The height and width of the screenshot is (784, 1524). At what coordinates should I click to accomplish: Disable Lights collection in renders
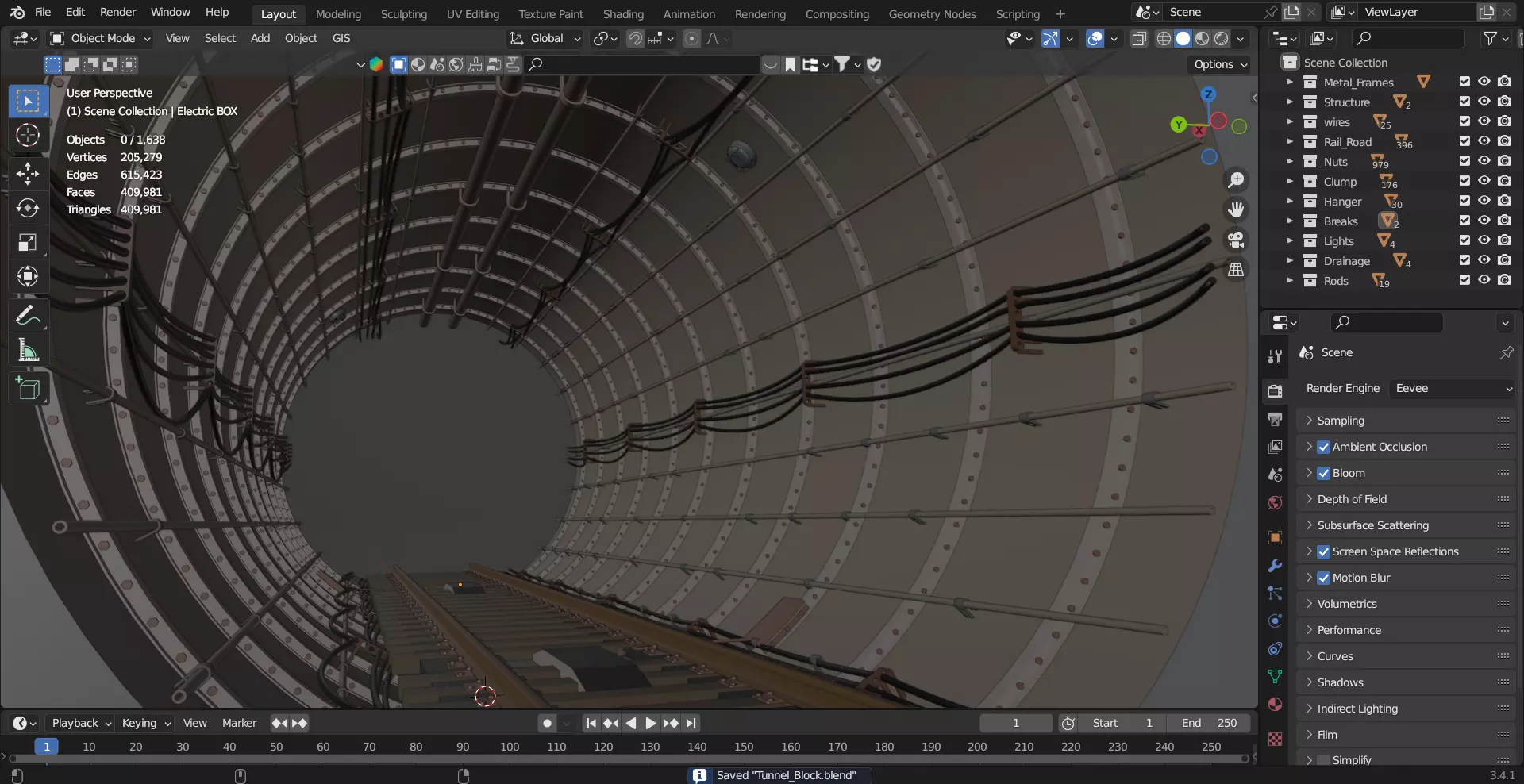pyautogui.click(x=1504, y=240)
